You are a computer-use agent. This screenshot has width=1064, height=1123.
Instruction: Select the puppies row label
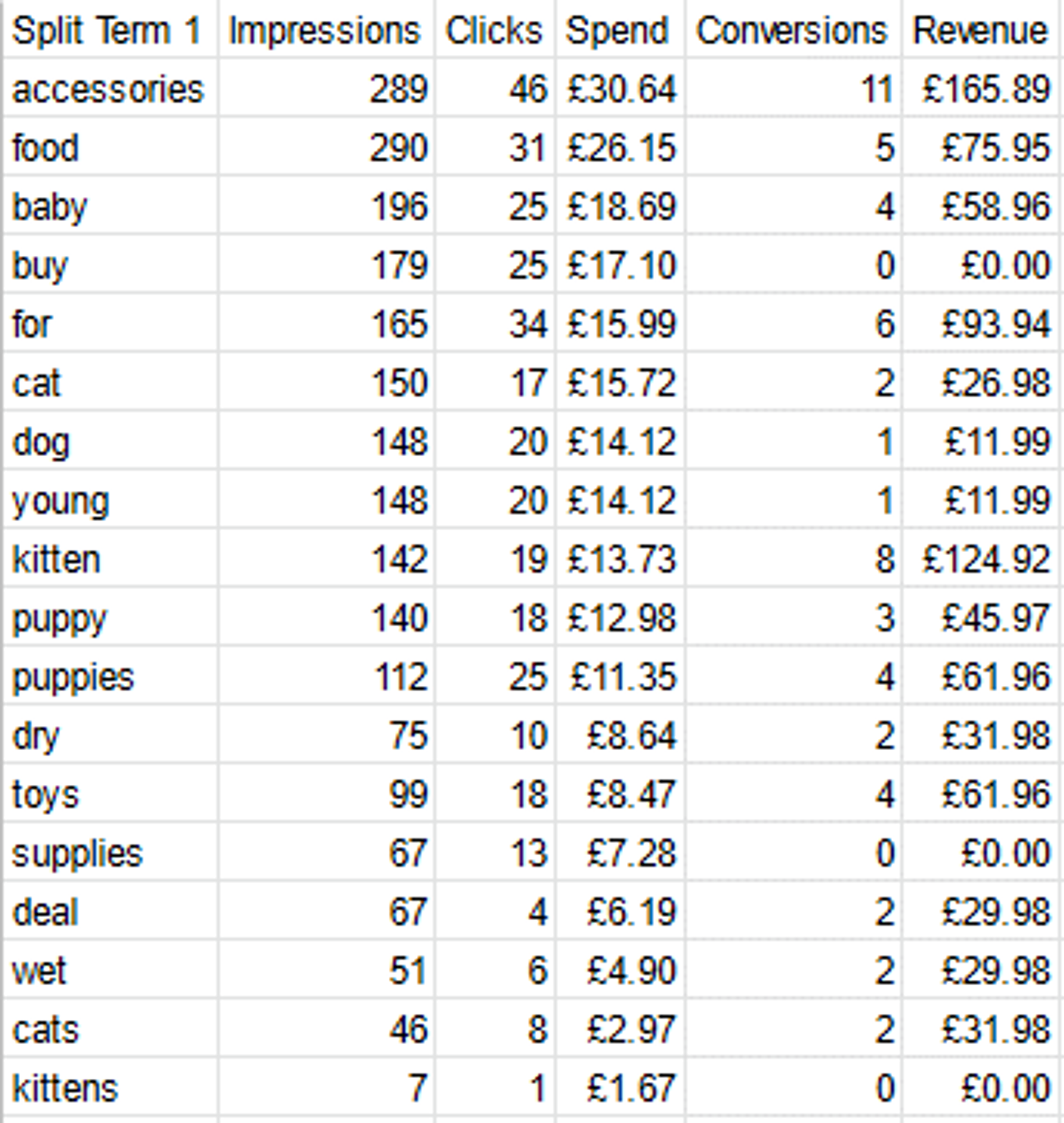110,676
